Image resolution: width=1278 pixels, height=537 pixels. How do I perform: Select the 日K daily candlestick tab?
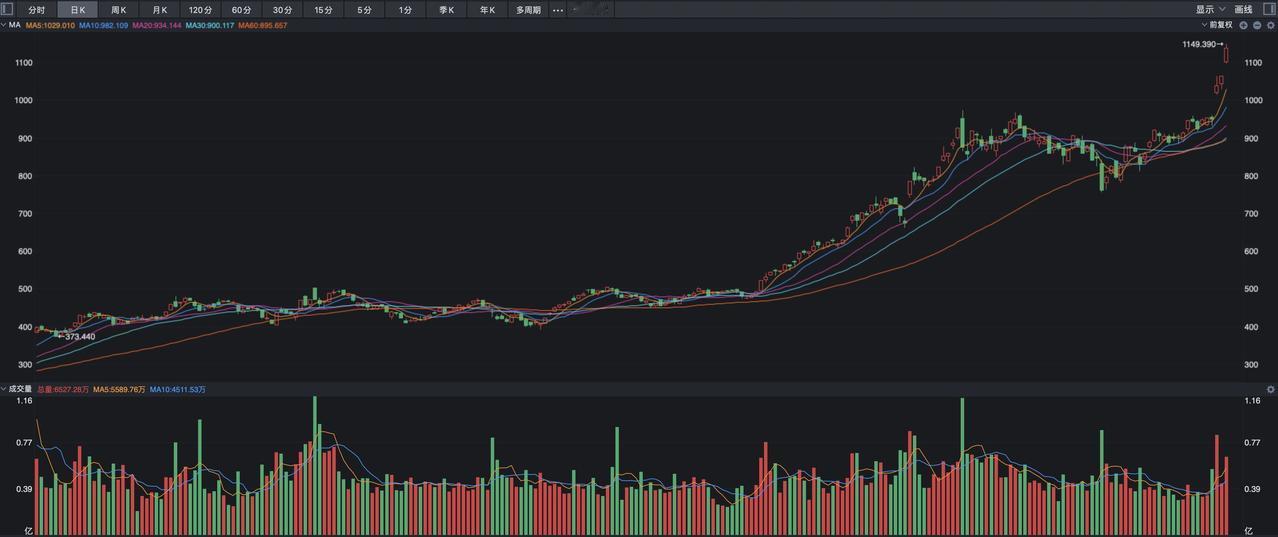pos(78,10)
